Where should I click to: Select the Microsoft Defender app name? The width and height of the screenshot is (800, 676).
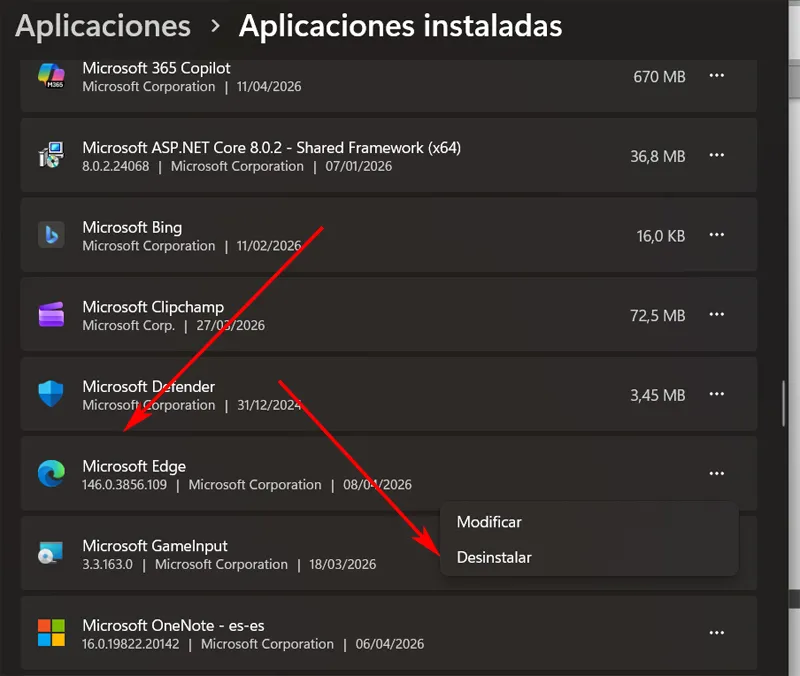[x=148, y=386]
